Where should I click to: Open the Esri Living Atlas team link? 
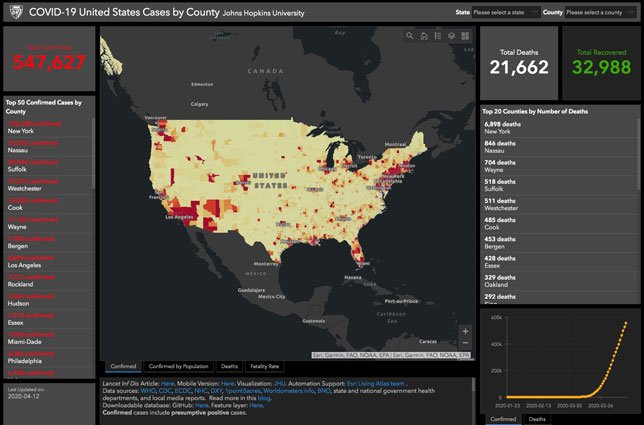click(x=376, y=384)
